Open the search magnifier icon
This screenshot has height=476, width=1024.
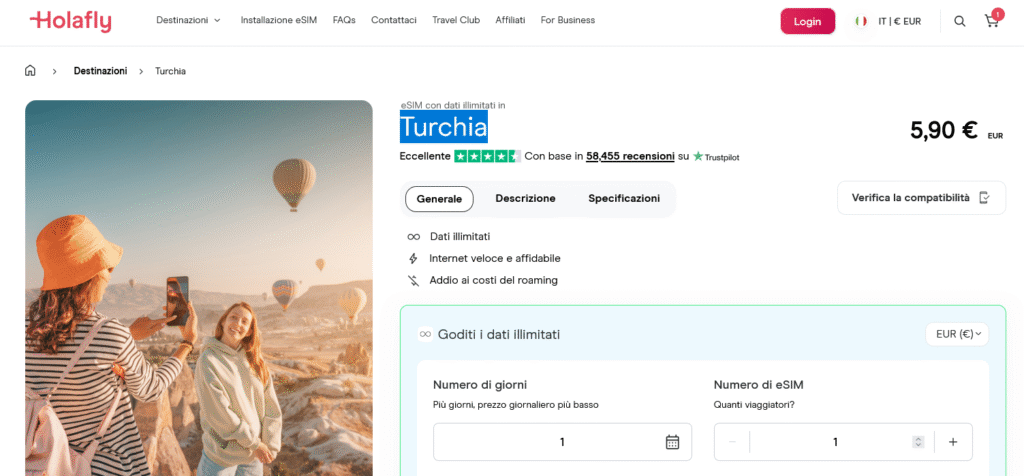tap(959, 21)
